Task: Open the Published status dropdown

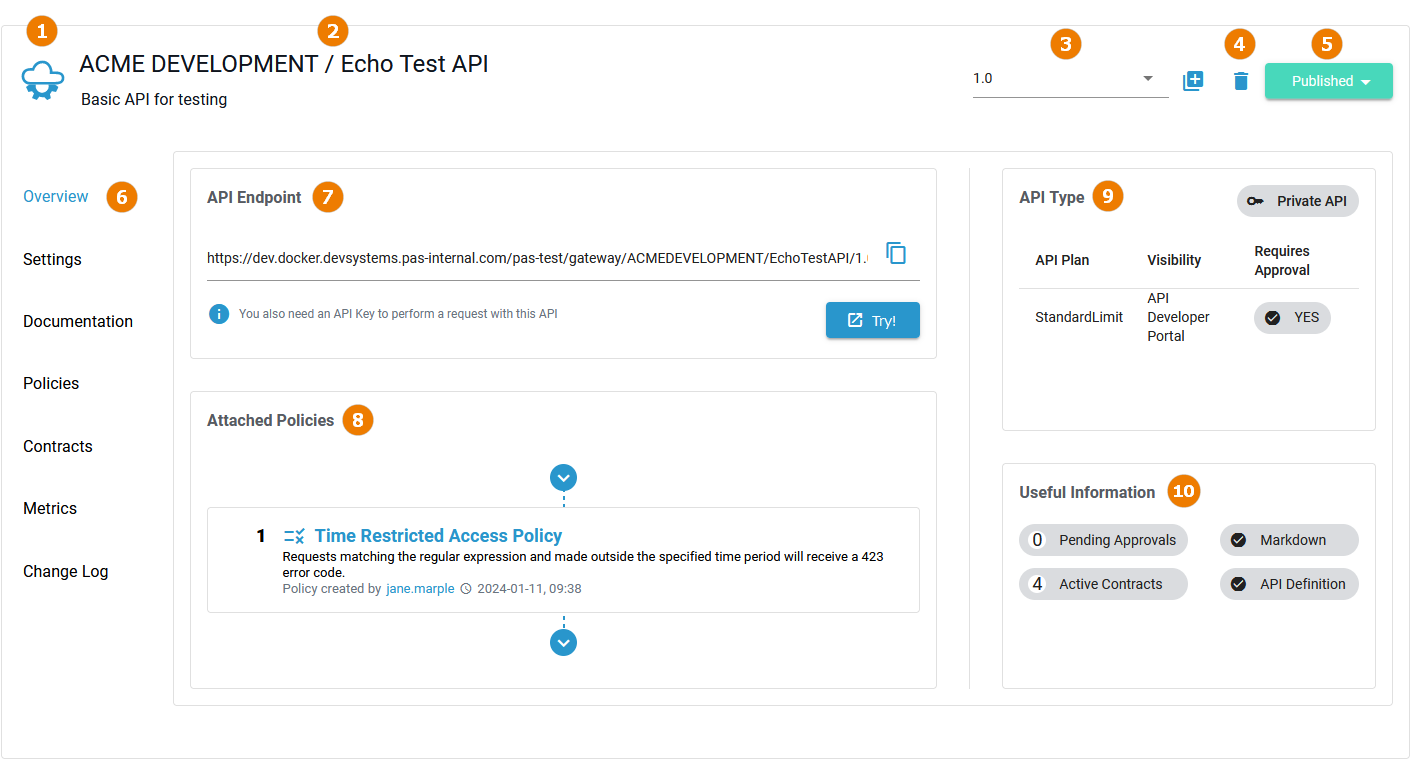Action: (1328, 81)
